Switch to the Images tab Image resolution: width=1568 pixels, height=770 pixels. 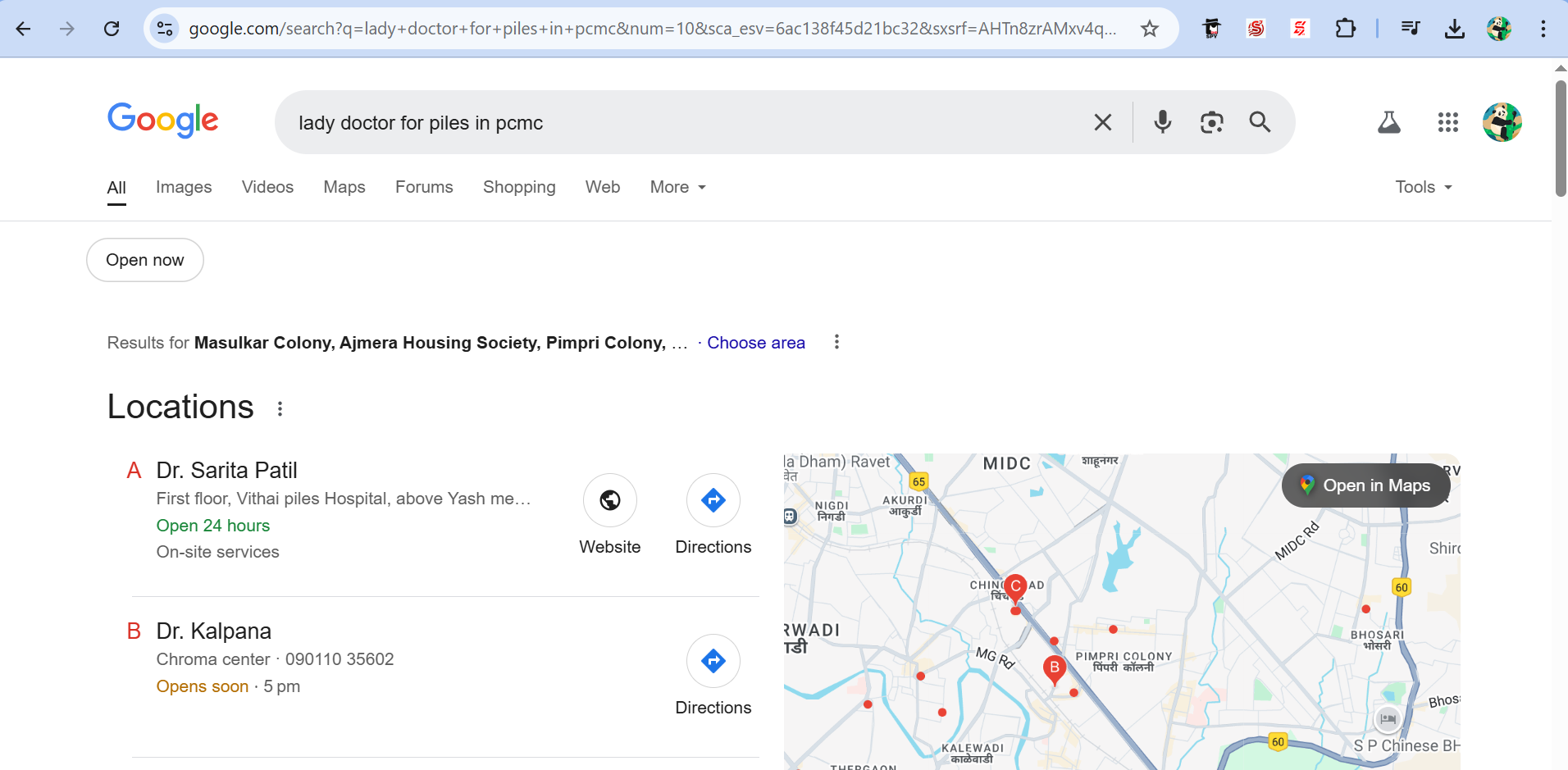184,187
